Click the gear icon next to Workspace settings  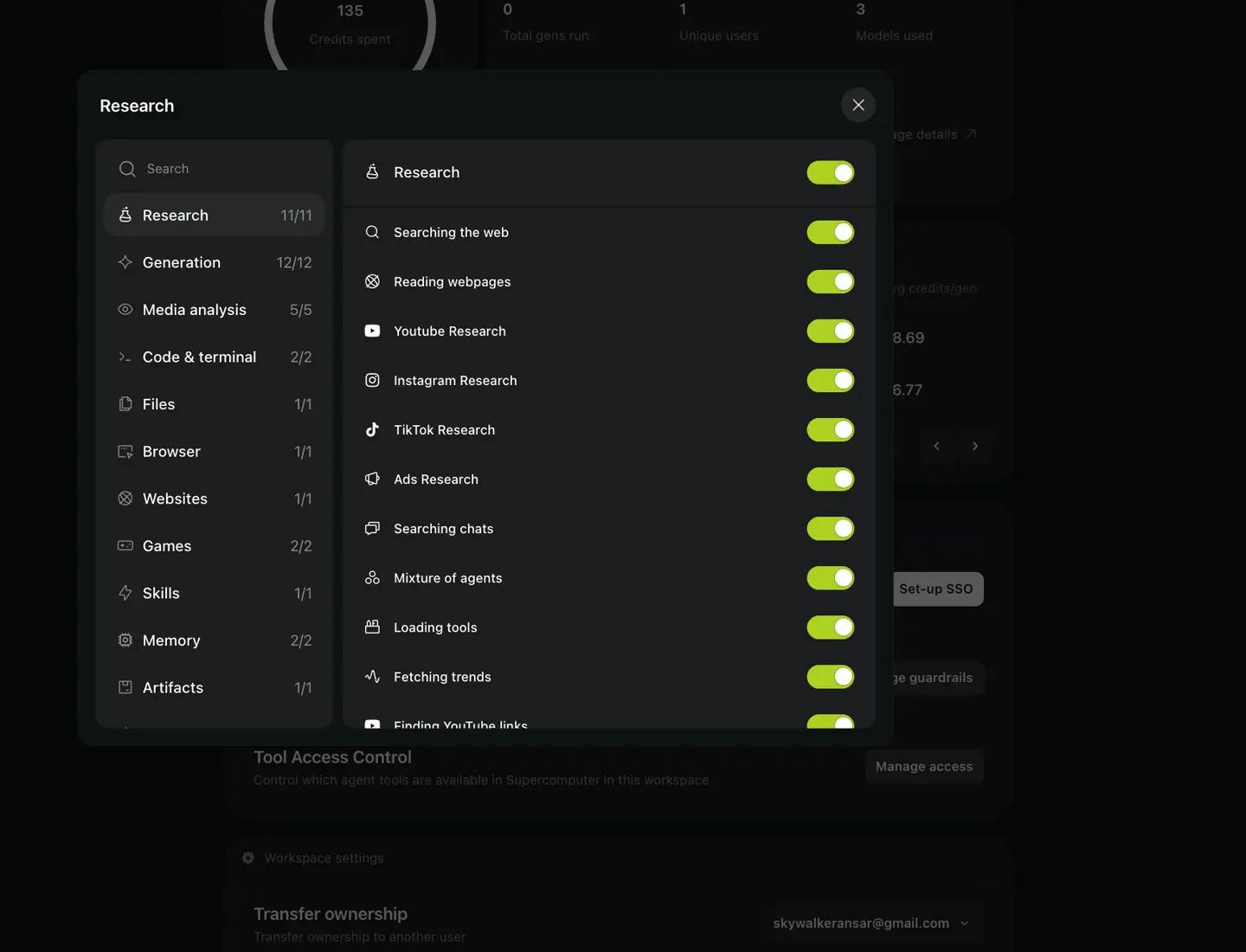click(x=248, y=858)
